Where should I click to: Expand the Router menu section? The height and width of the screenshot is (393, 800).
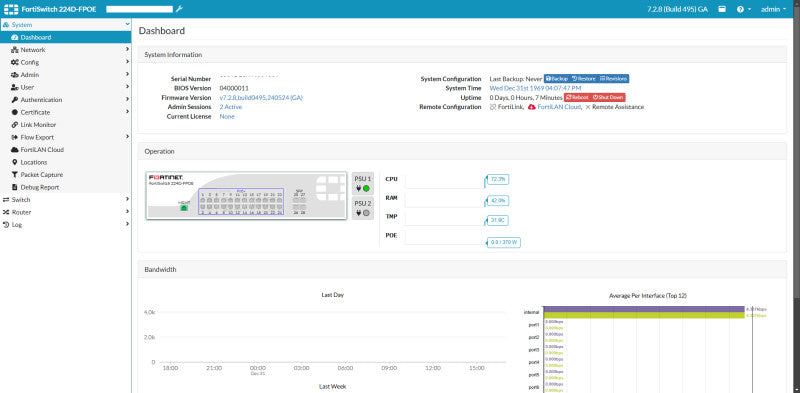tap(65, 212)
